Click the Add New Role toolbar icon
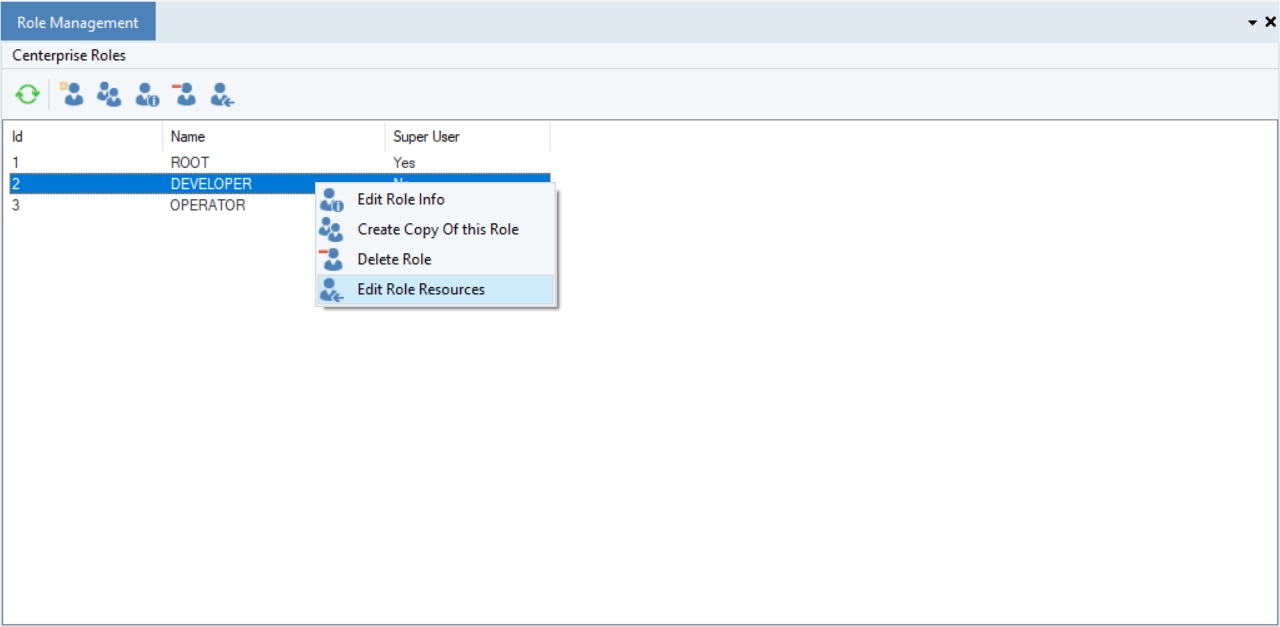The width and height of the screenshot is (1280, 627). (x=72, y=95)
